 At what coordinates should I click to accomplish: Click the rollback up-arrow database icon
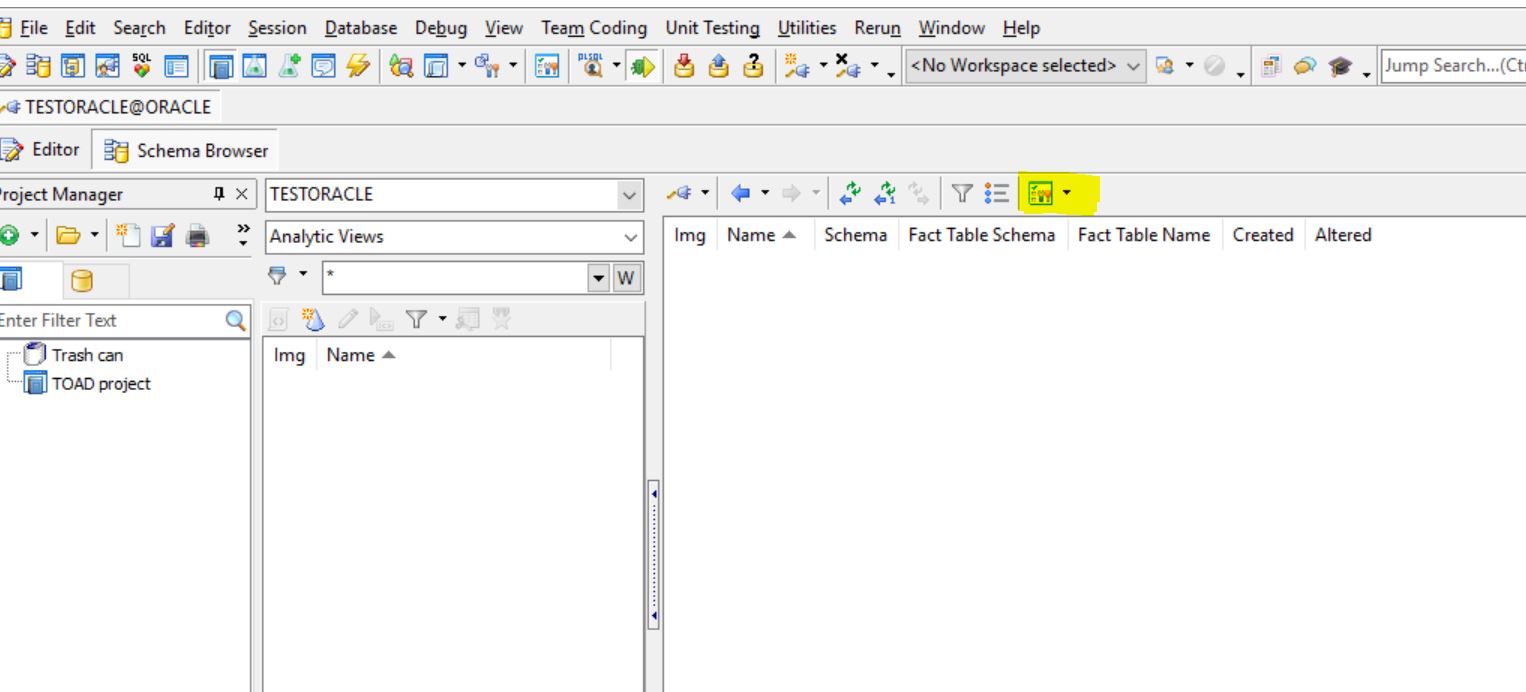coord(718,65)
